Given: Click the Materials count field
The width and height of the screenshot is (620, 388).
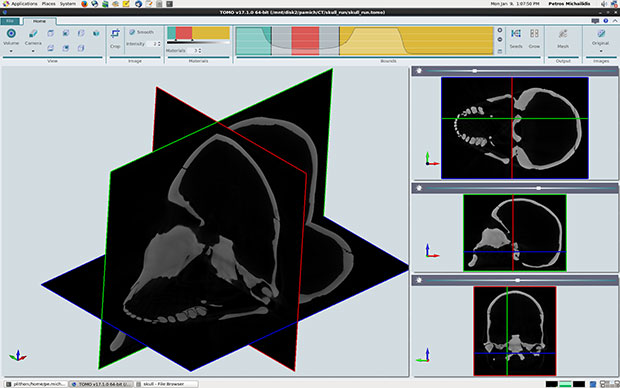Looking at the screenshot, I should pos(193,51).
